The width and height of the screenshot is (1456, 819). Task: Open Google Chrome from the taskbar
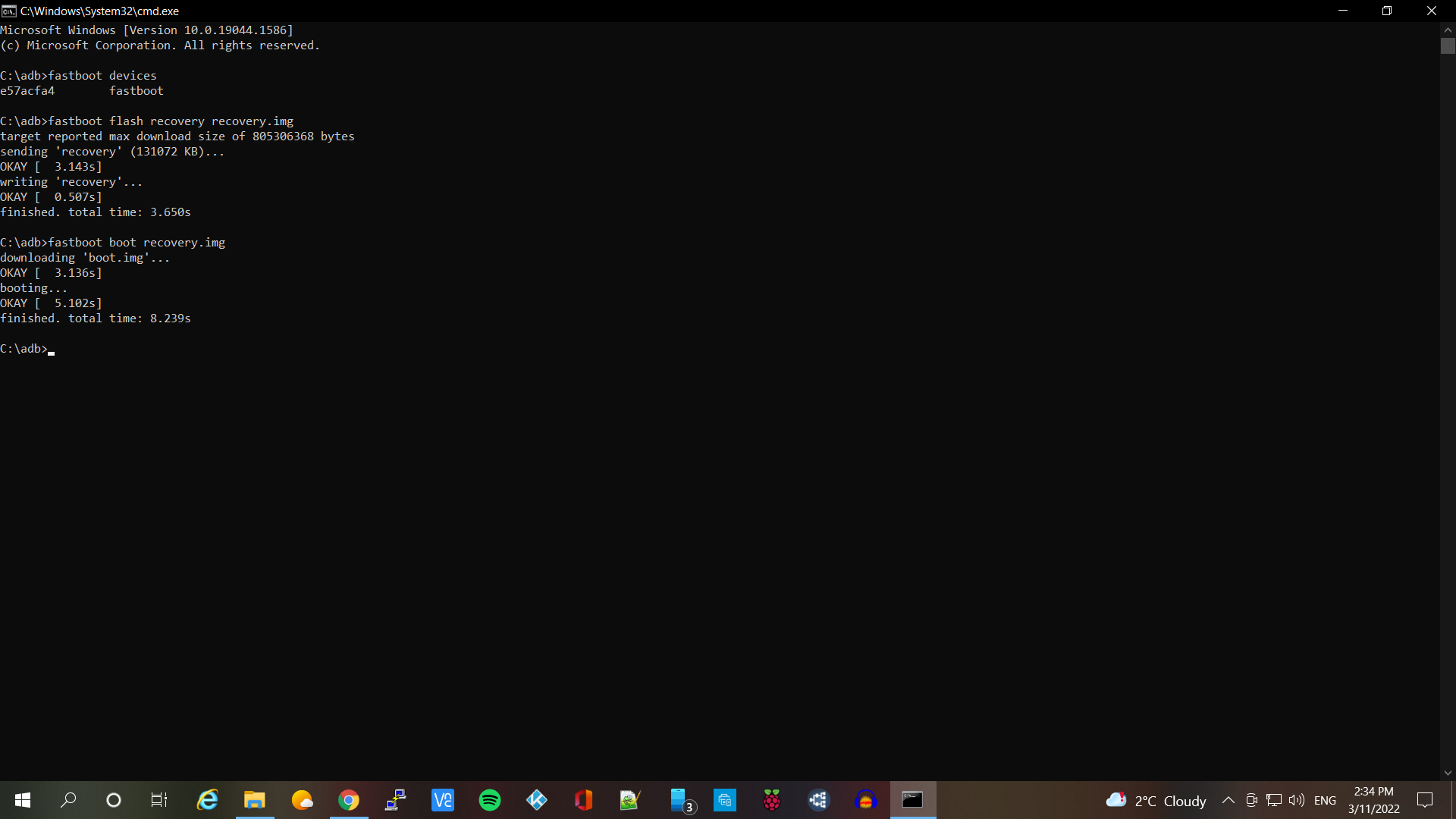point(349,800)
